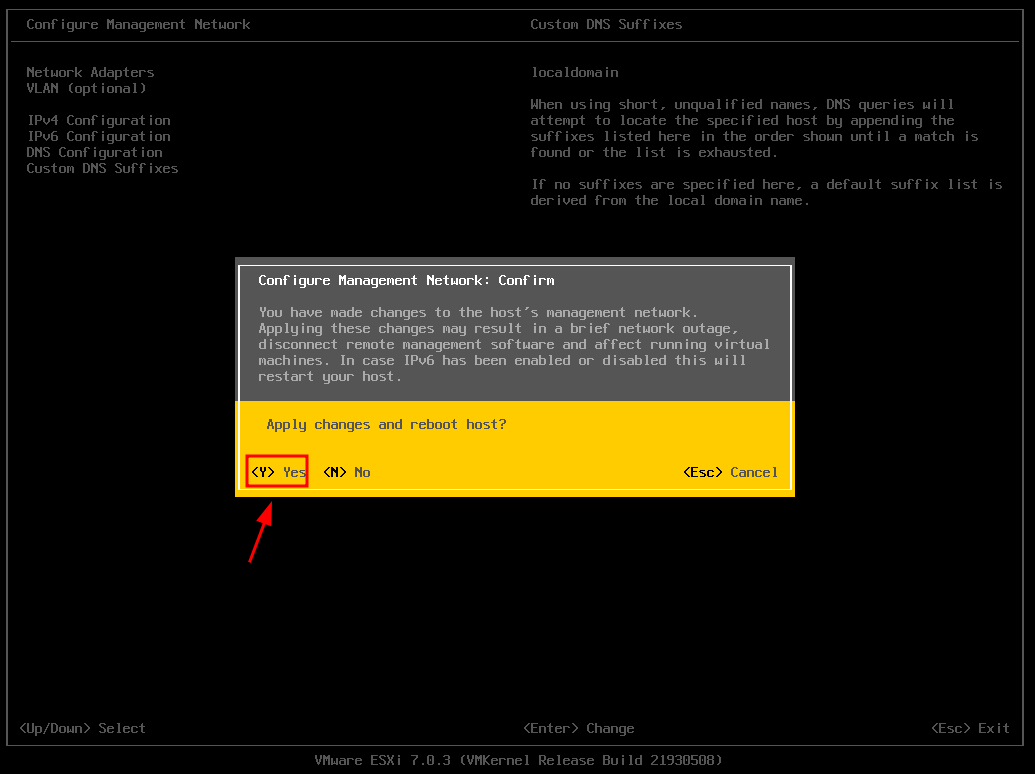
Task: Click the Apply changes and reboot host prompt
Action: 386,424
